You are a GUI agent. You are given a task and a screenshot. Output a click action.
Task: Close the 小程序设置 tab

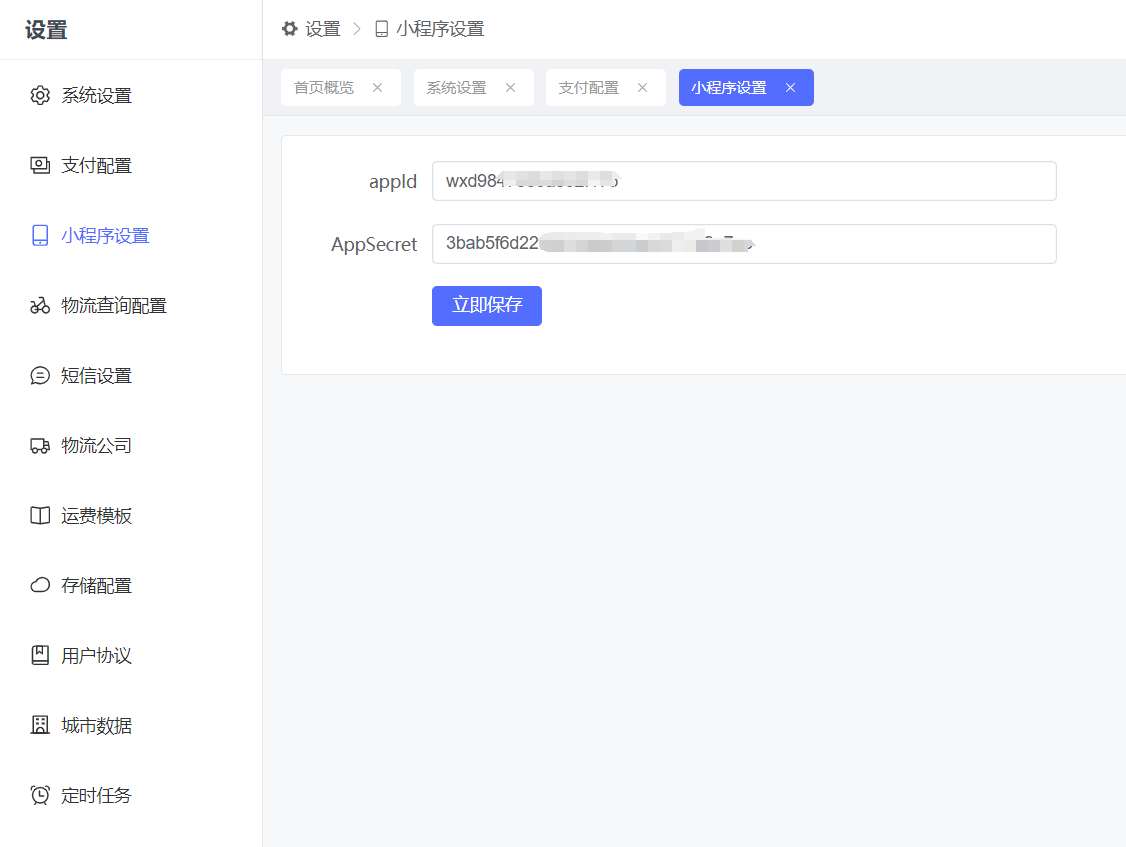(791, 88)
